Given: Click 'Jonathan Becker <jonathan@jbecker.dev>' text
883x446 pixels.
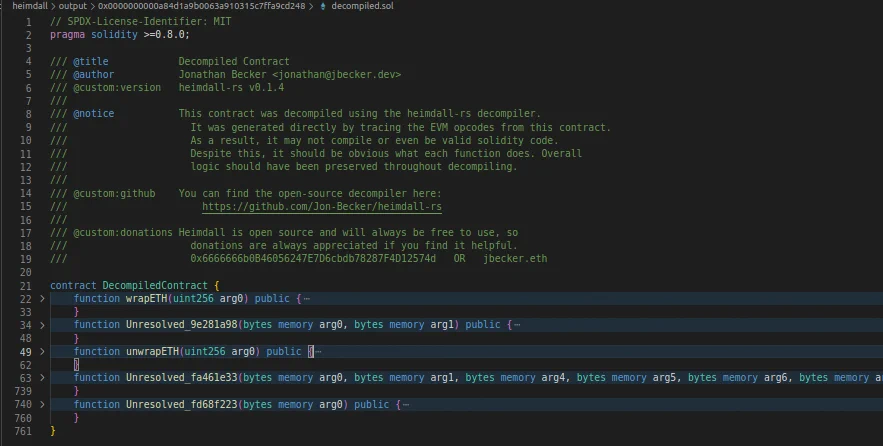Looking at the screenshot, I should (290, 74).
